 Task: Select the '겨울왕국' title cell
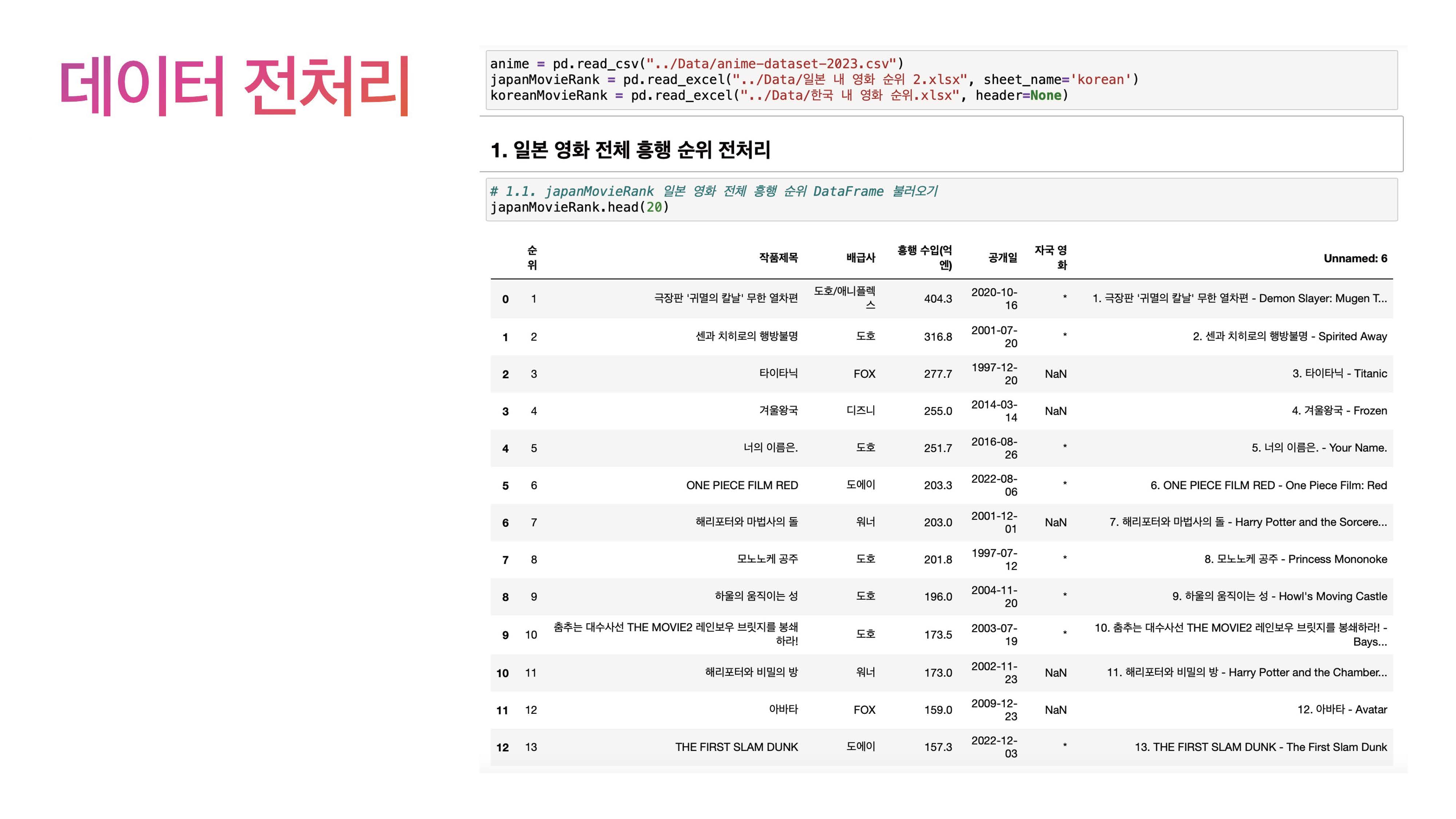tap(778, 410)
